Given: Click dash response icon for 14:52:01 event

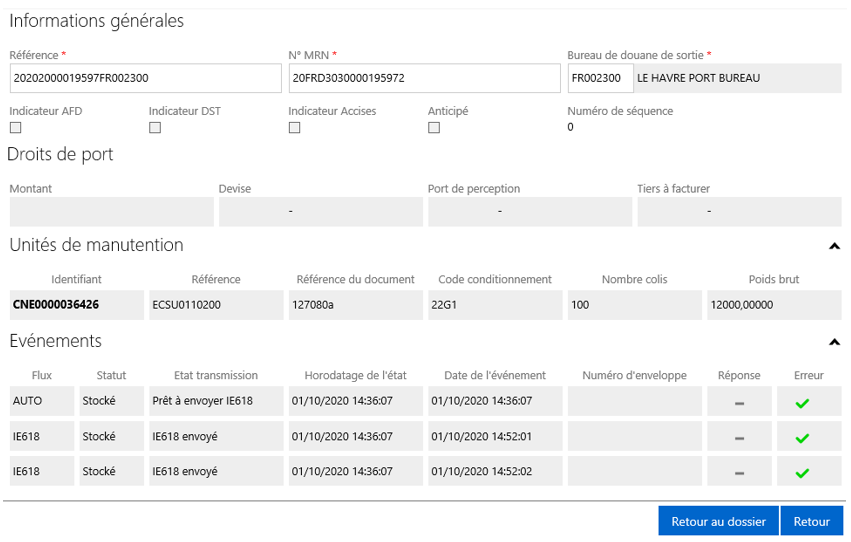Looking at the screenshot, I should pyautogui.click(x=739, y=438).
